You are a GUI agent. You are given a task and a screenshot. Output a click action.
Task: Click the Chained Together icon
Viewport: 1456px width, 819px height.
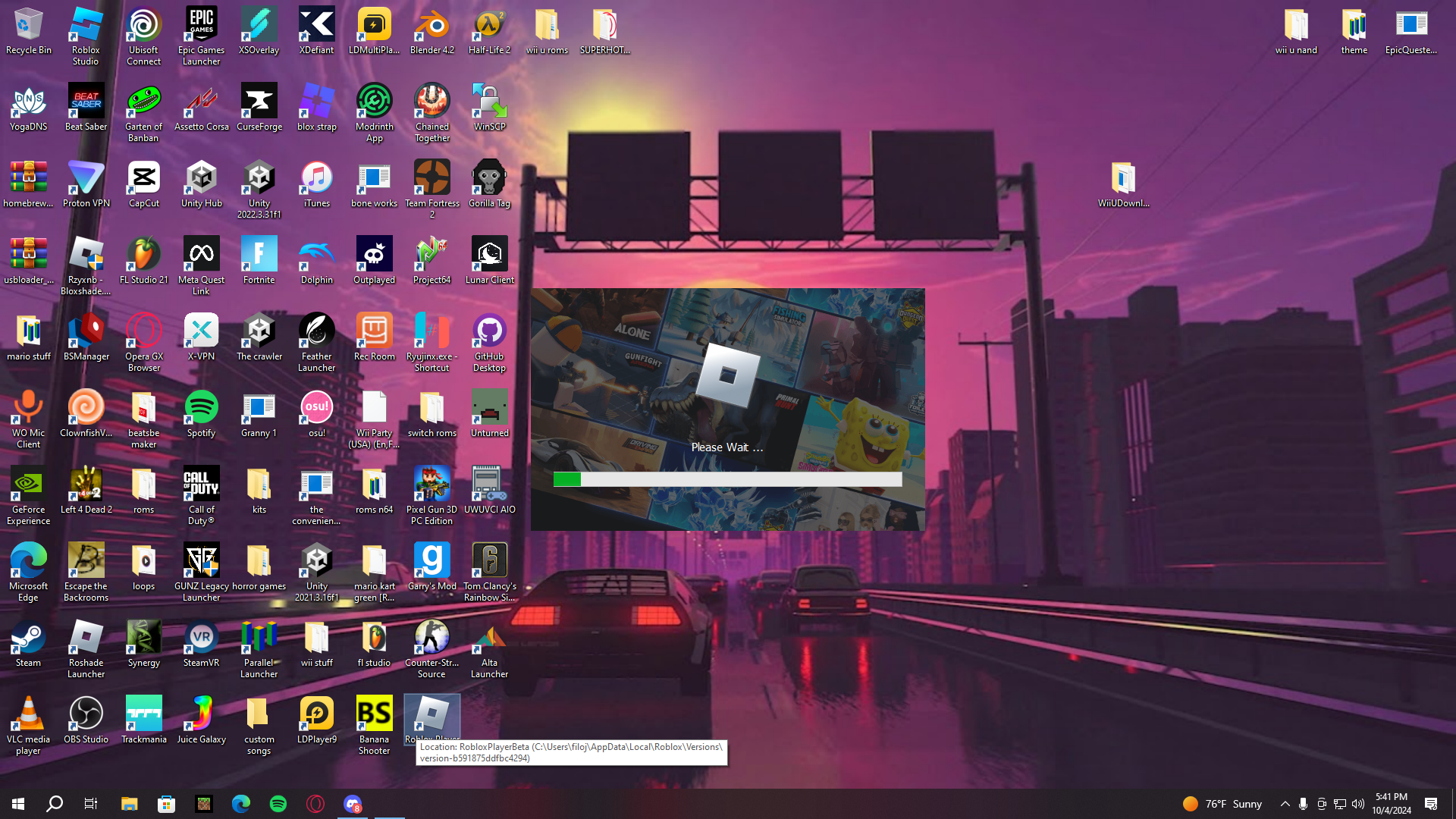coord(432,114)
